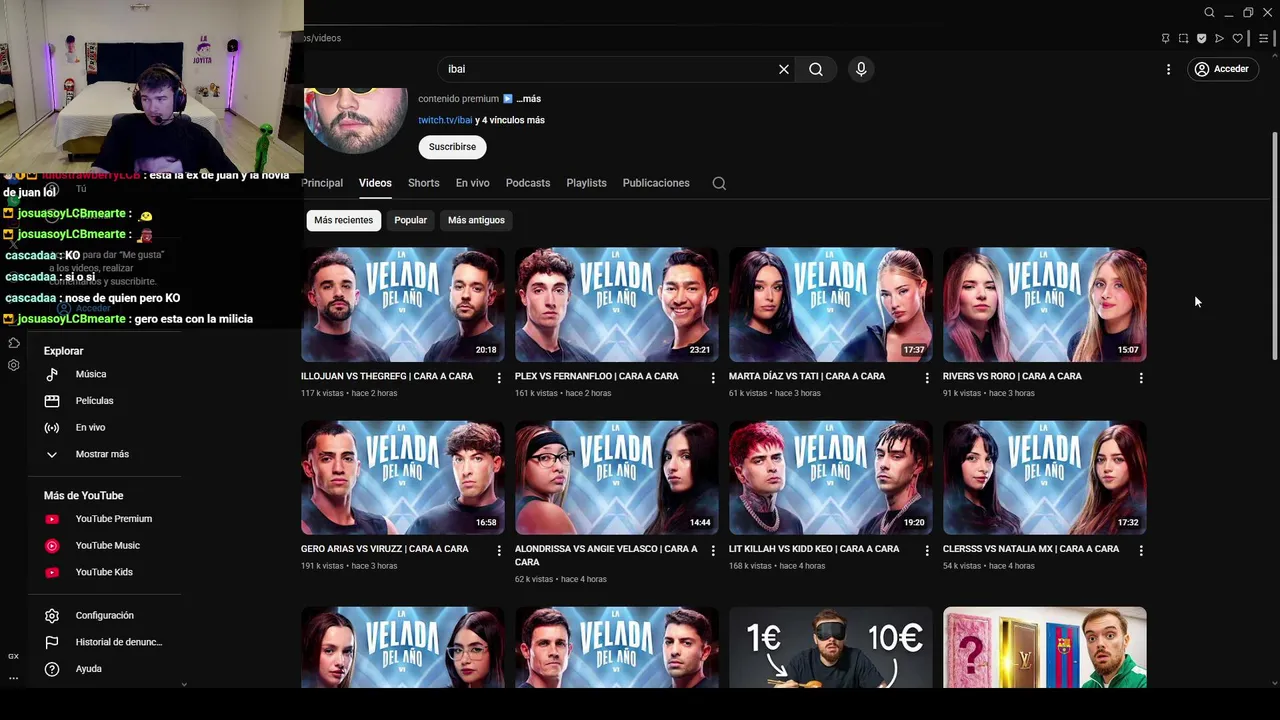The width and height of the screenshot is (1280, 720).
Task: Click LIT KILLAH VS KIDD KEO title
Action: click(x=812, y=549)
